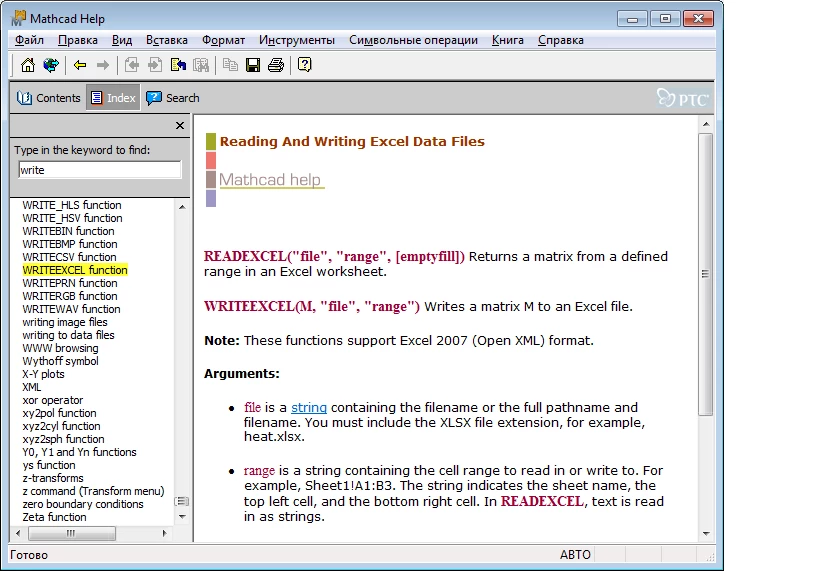Select 'zero boundary conditions' index entry

click(x=83, y=505)
